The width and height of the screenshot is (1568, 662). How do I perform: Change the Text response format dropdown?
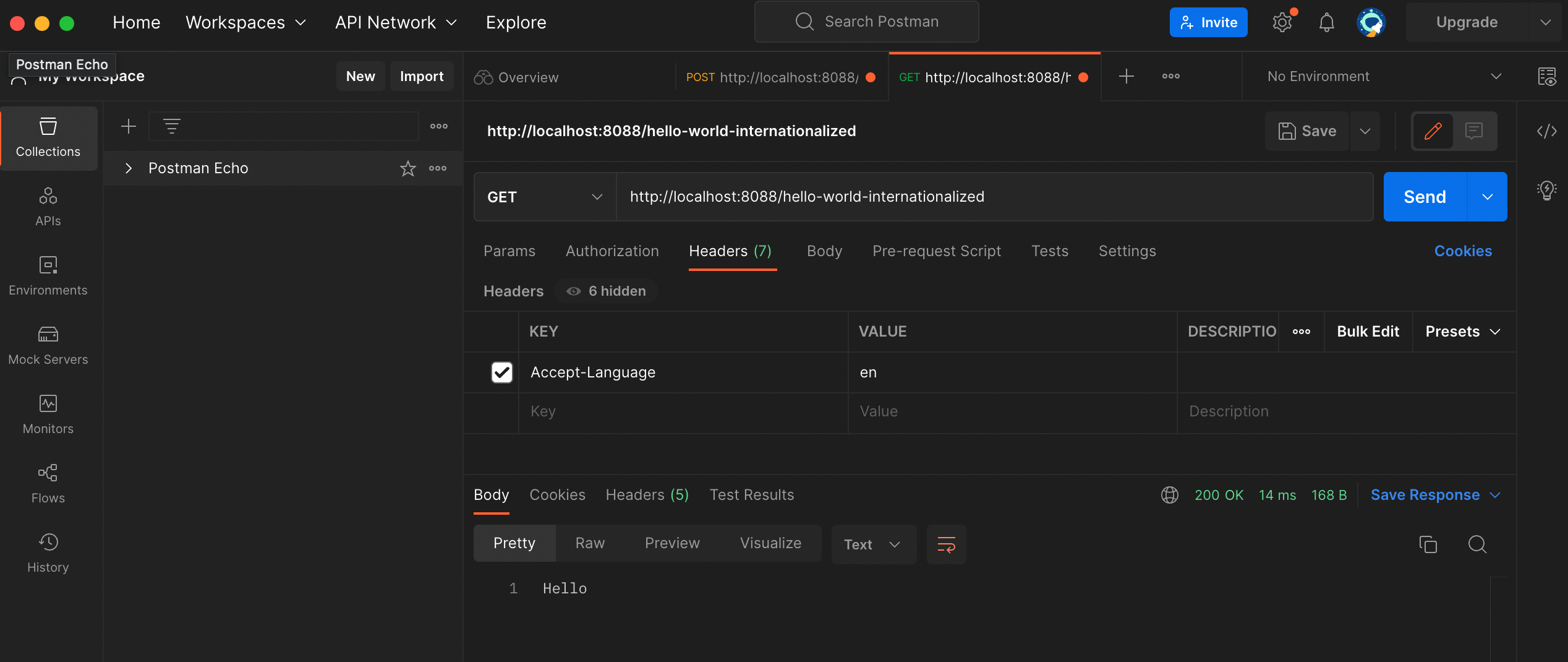[x=873, y=544]
